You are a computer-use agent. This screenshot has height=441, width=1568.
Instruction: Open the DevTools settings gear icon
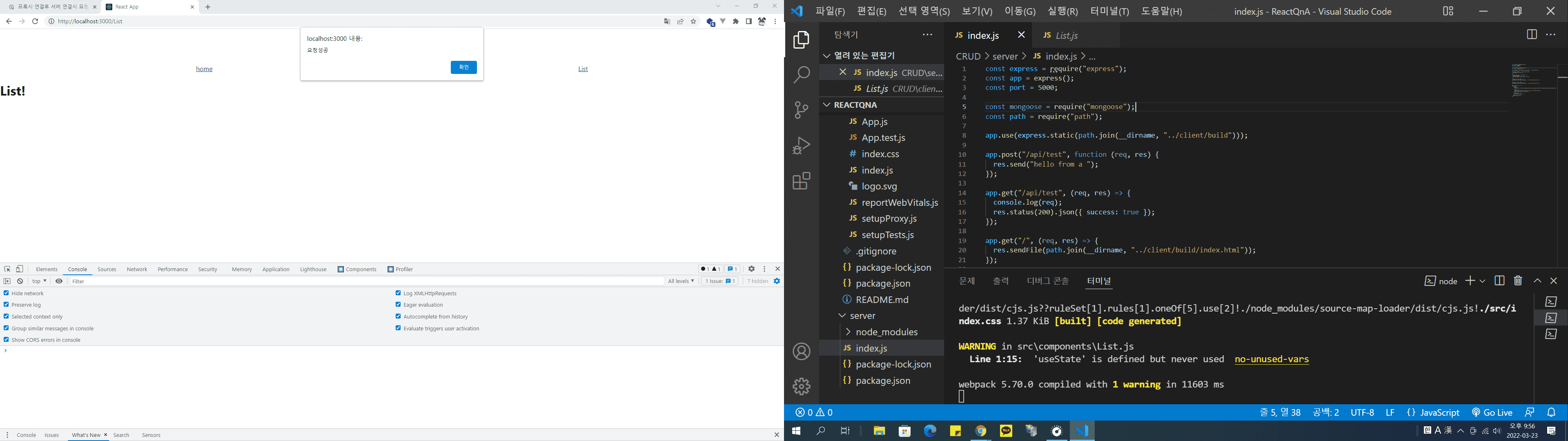pyautogui.click(x=751, y=269)
